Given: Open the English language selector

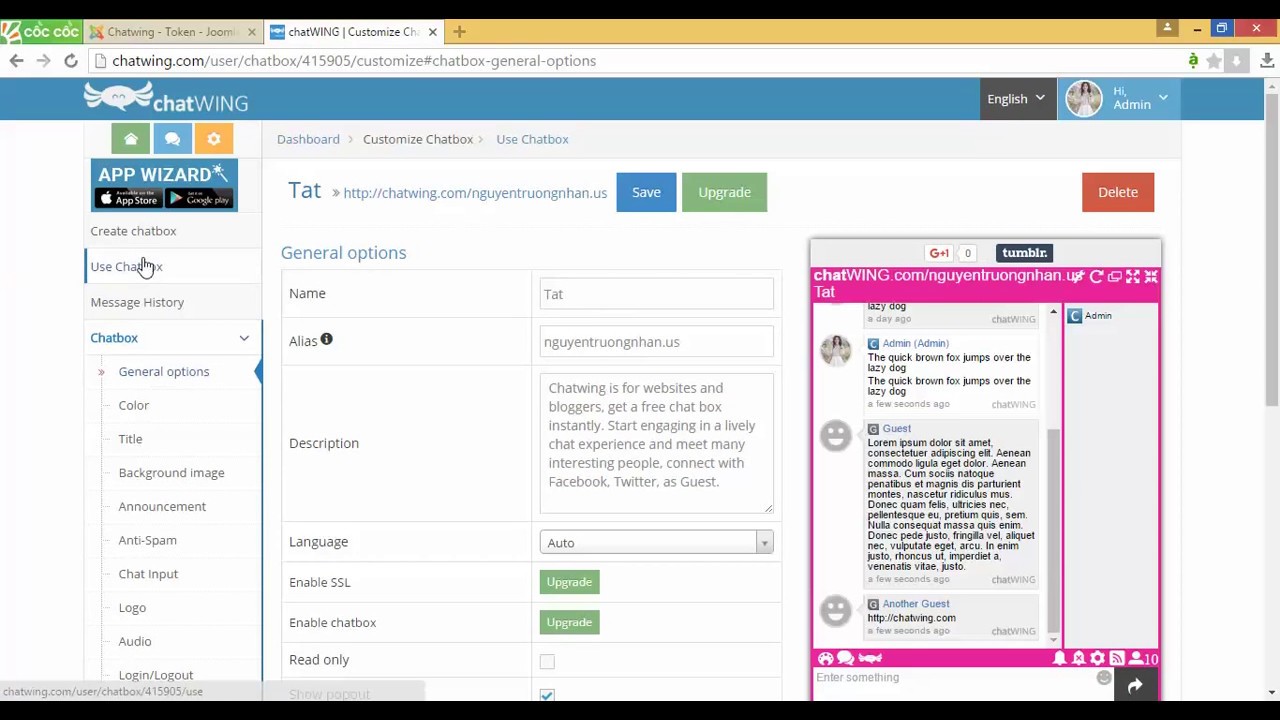Looking at the screenshot, I should (x=1016, y=98).
